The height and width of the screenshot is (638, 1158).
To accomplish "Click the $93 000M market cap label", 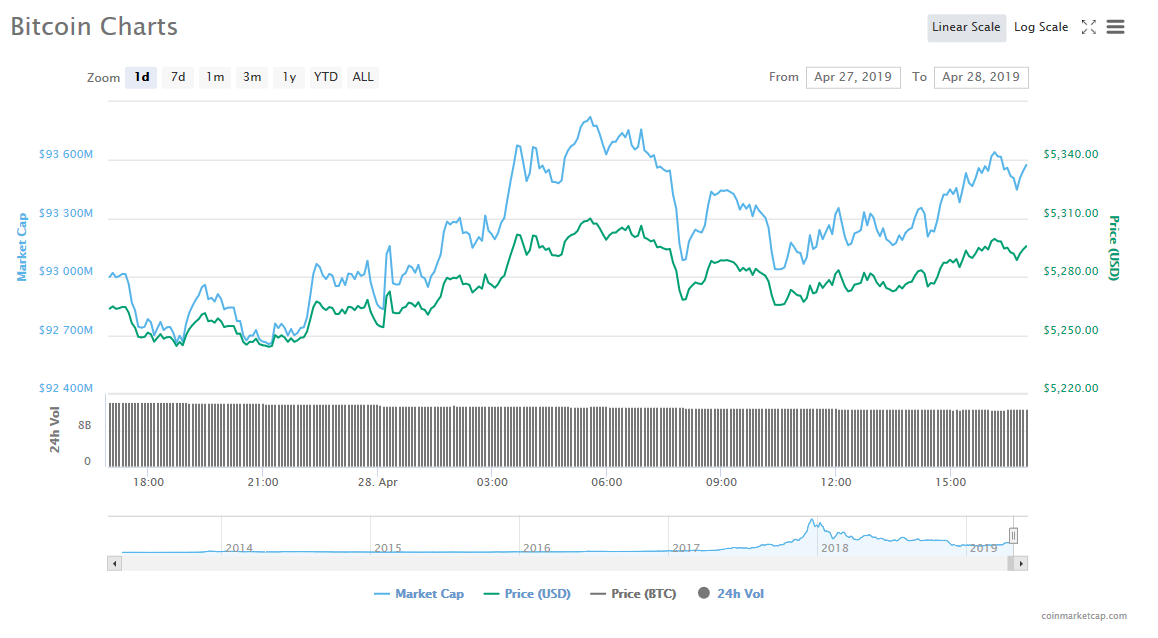I will pyautogui.click(x=66, y=272).
